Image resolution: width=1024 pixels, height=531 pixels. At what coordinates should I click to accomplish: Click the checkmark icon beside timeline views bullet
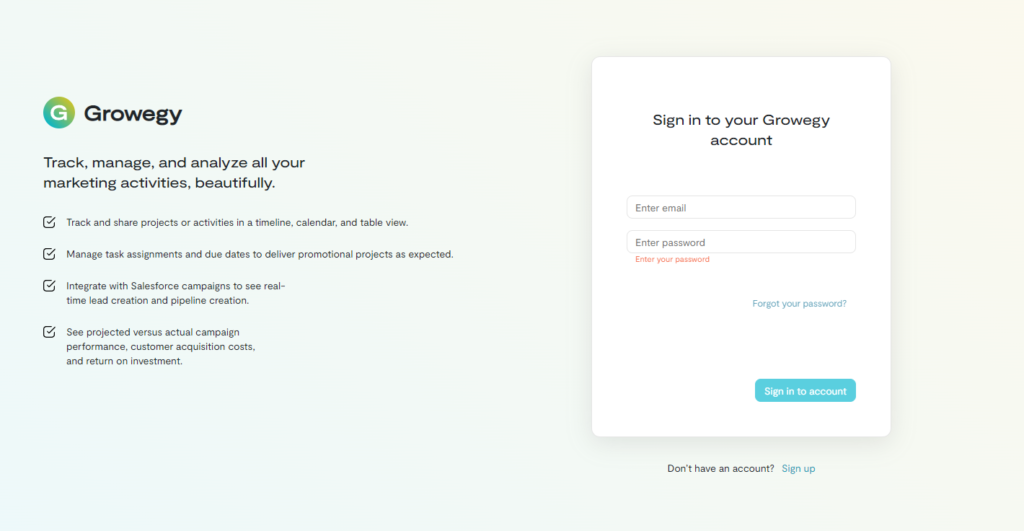[49, 222]
